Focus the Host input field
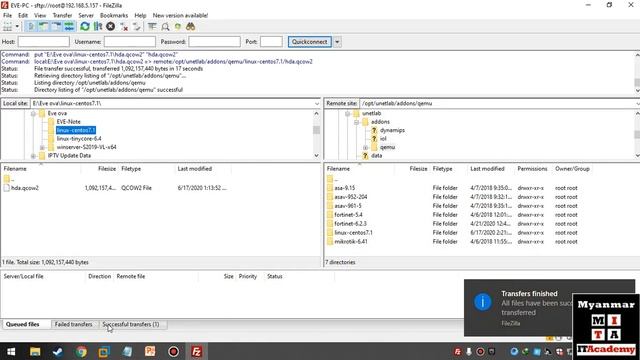 coord(43,42)
